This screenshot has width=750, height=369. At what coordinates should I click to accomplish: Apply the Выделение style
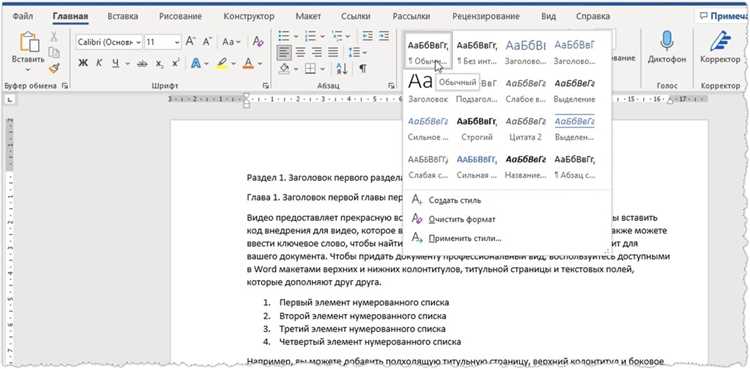click(574, 90)
